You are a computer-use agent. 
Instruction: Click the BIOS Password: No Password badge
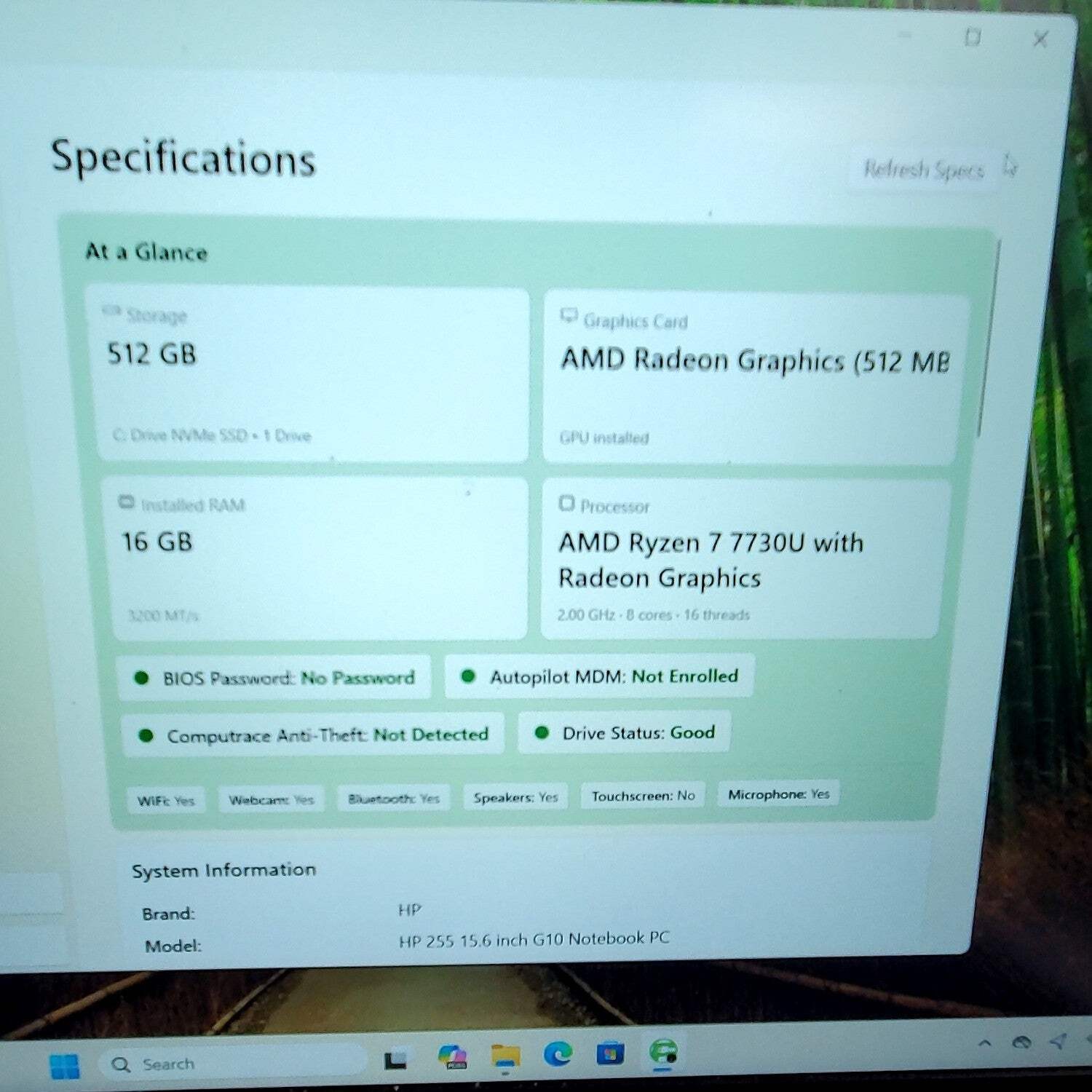pyautogui.click(x=274, y=678)
